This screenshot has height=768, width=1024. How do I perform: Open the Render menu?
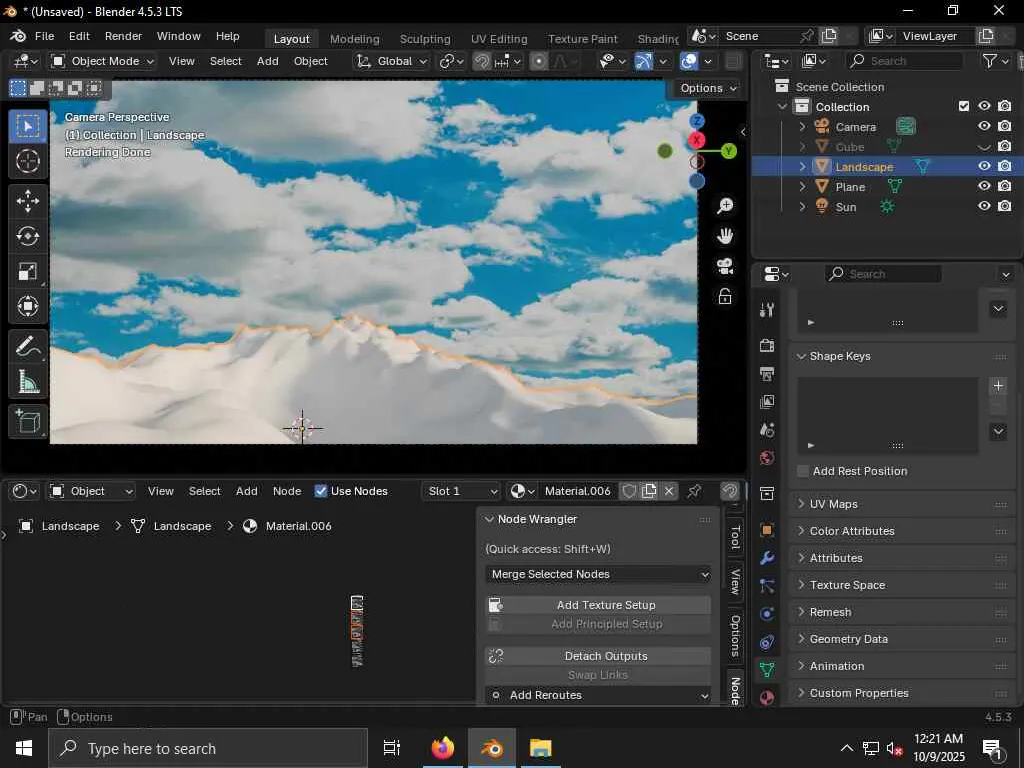(x=123, y=36)
